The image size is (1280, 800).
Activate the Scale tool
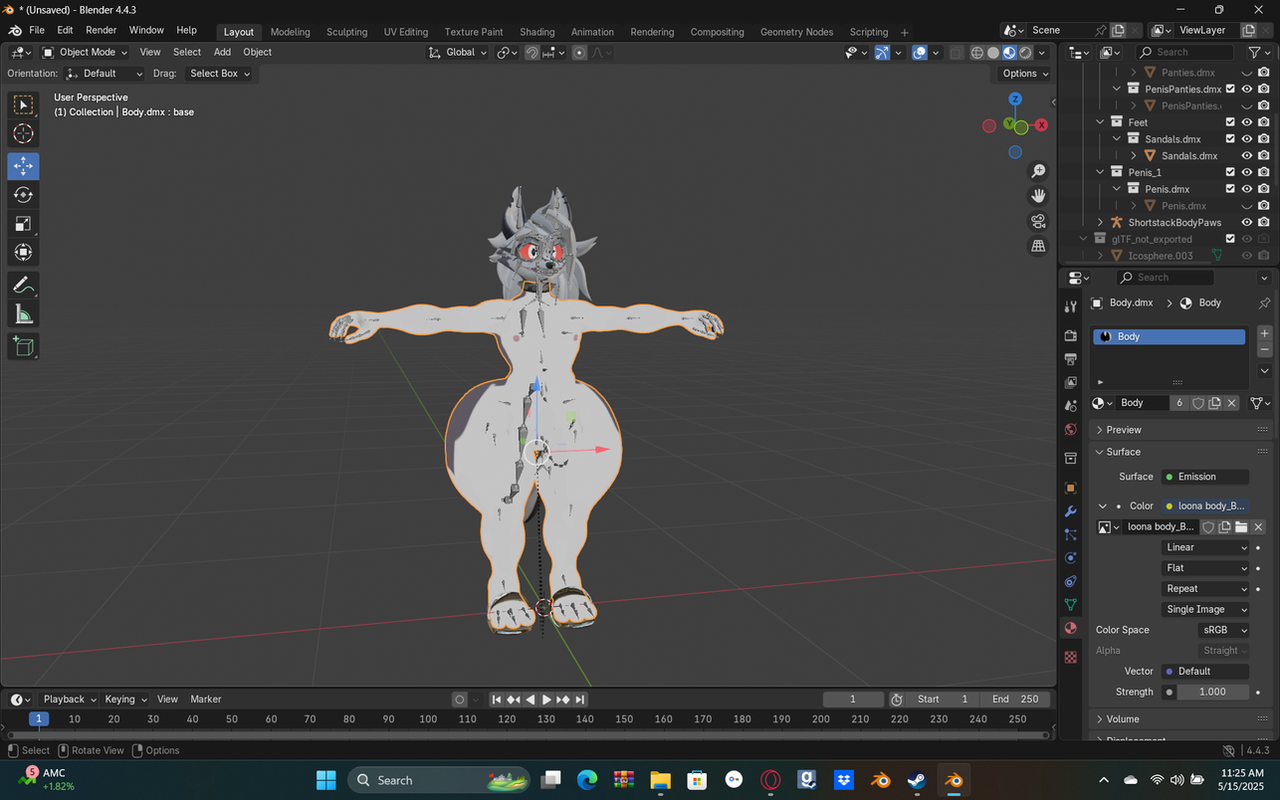pos(24,224)
